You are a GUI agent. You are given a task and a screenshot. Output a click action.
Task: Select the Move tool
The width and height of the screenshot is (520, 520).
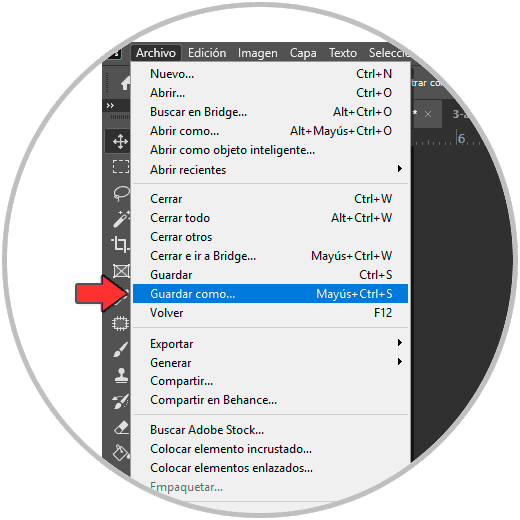(x=120, y=142)
